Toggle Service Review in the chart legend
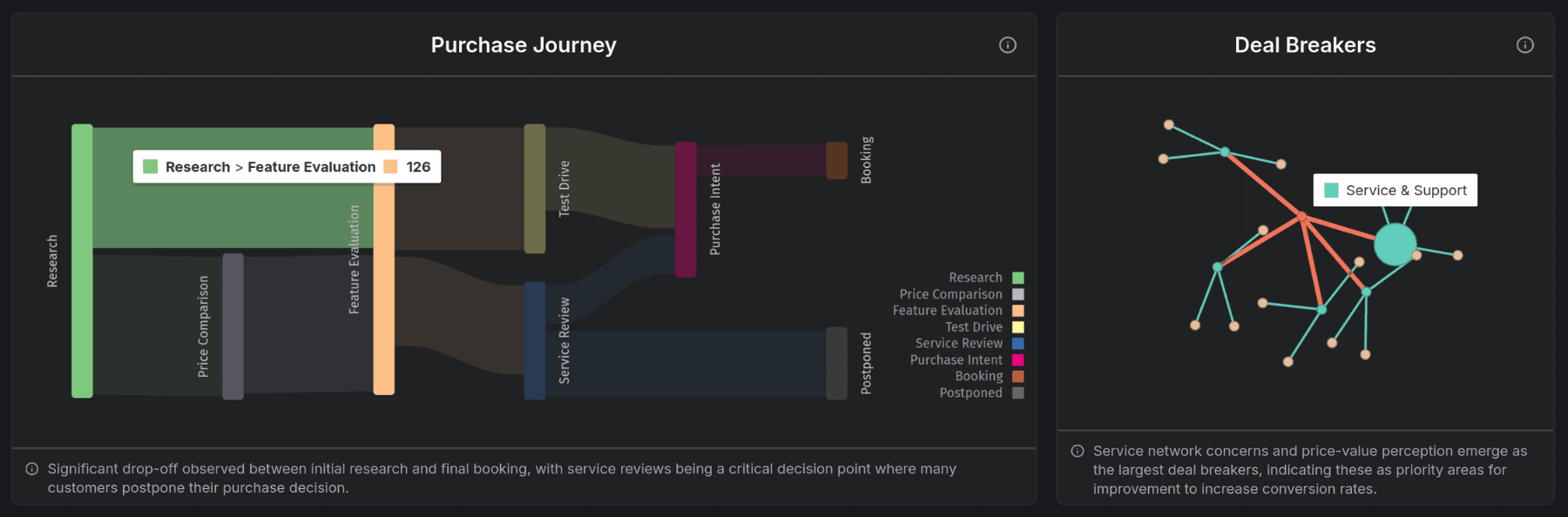1568x517 pixels. click(x=1017, y=343)
